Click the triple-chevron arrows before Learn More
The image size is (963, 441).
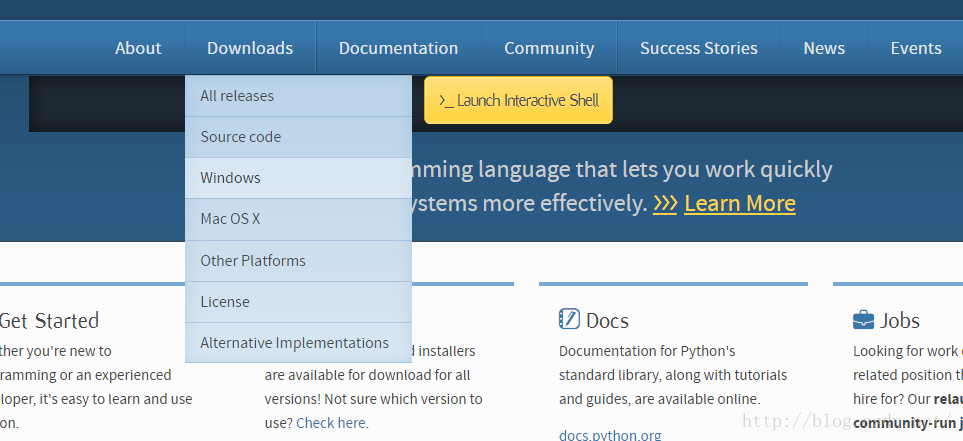click(665, 203)
